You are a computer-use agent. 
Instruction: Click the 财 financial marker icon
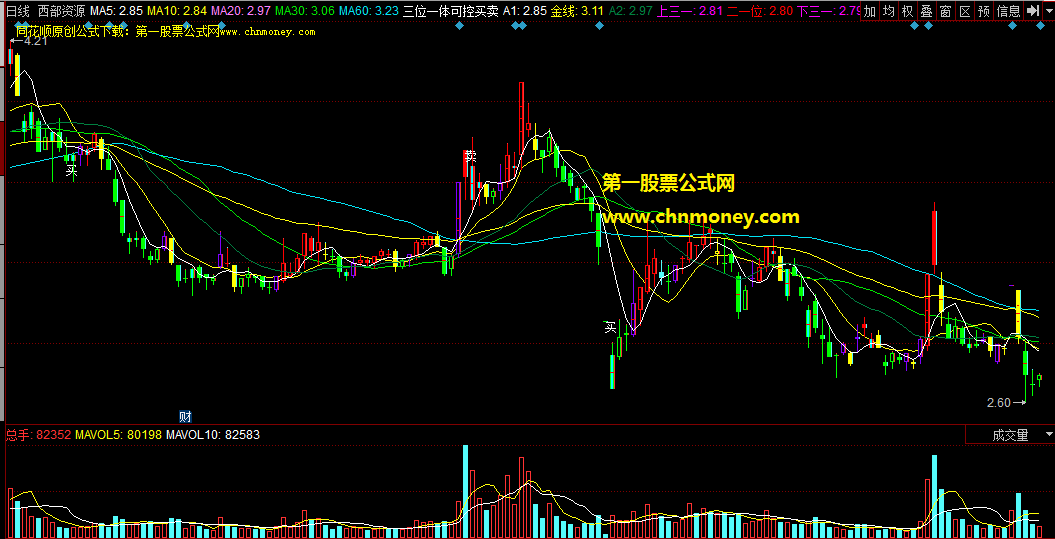[186, 415]
